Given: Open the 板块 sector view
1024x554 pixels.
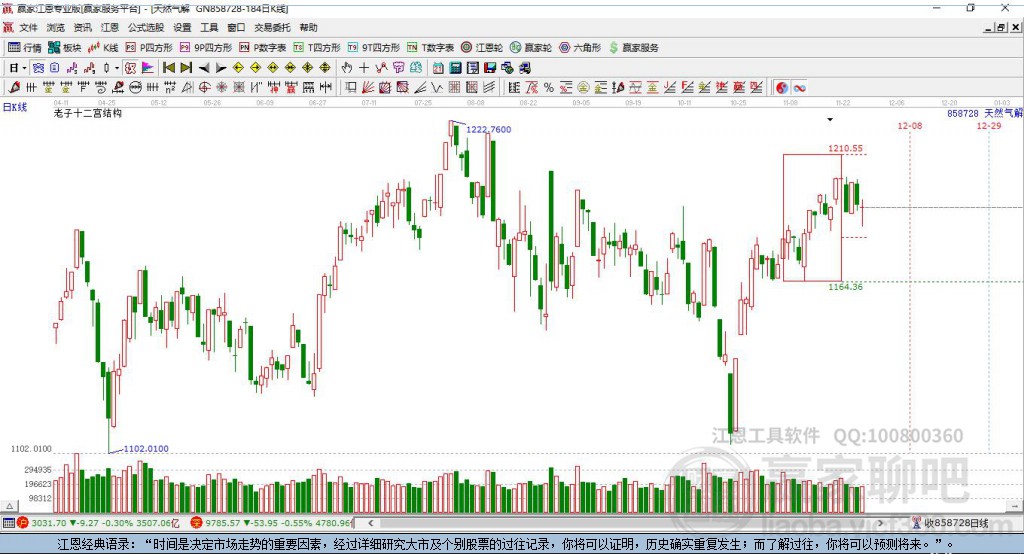Looking at the screenshot, I should click(65, 48).
